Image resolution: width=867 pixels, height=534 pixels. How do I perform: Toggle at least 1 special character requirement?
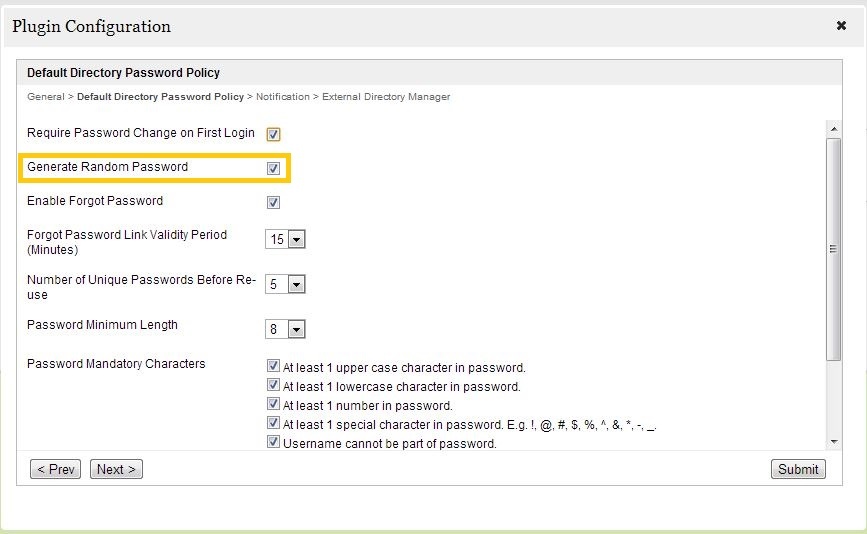click(x=273, y=424)
